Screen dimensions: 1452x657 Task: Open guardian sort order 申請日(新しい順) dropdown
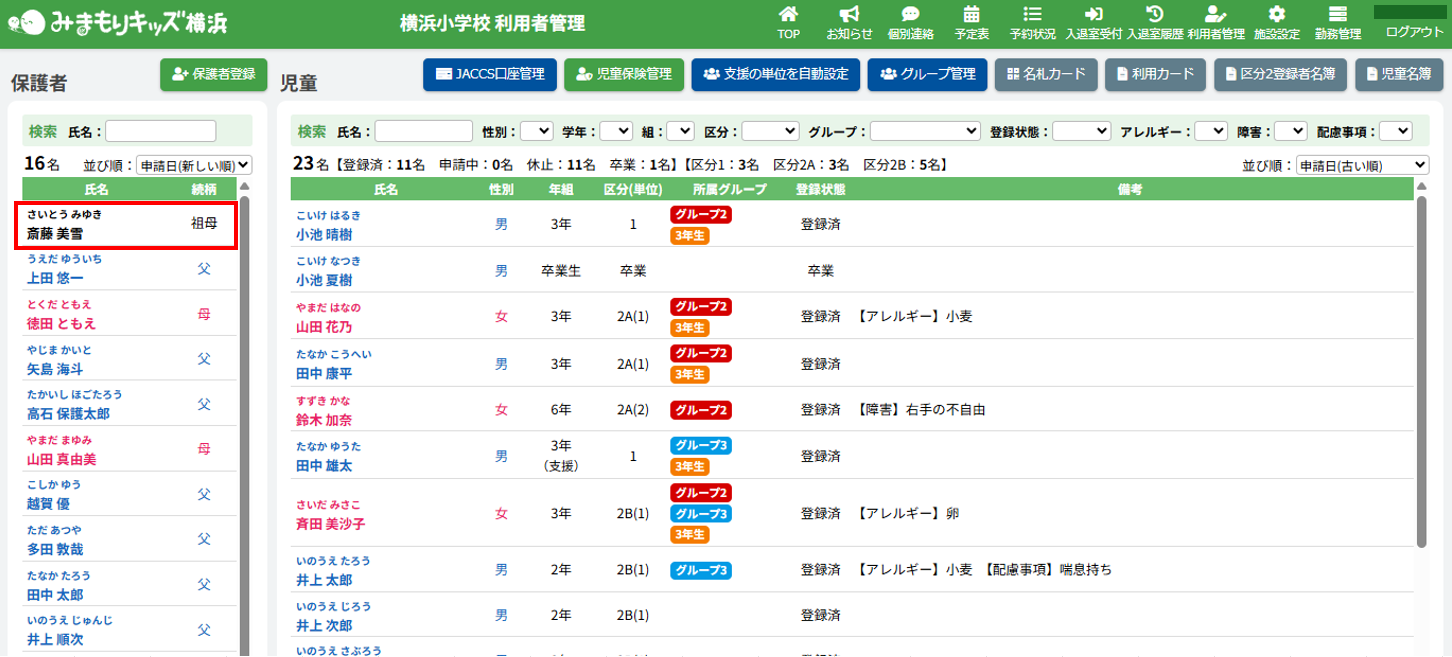click(194, 166)
